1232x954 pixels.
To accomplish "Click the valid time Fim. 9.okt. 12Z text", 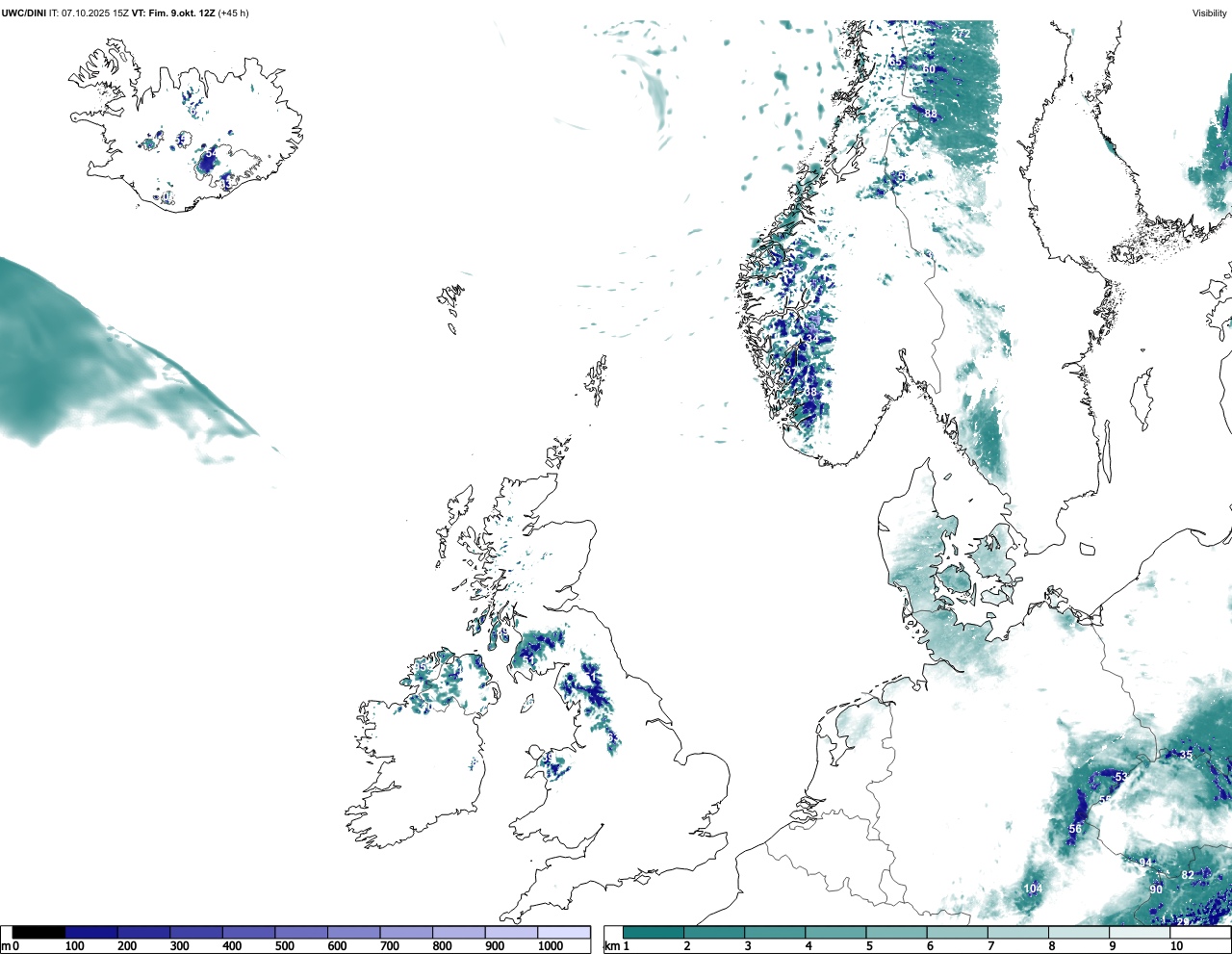I will tap(182, 13).
